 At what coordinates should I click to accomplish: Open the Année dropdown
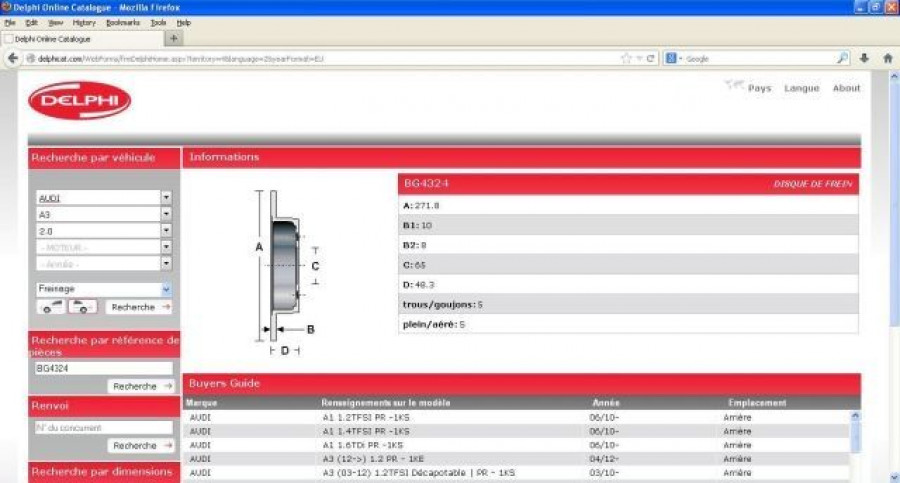tap(165, 264)
